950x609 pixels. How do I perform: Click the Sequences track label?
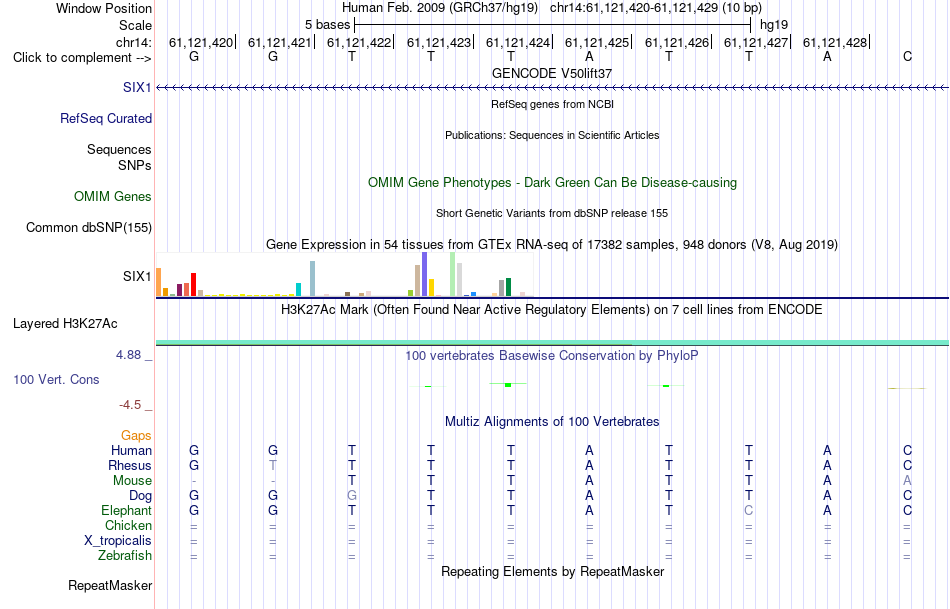(119, 149)
